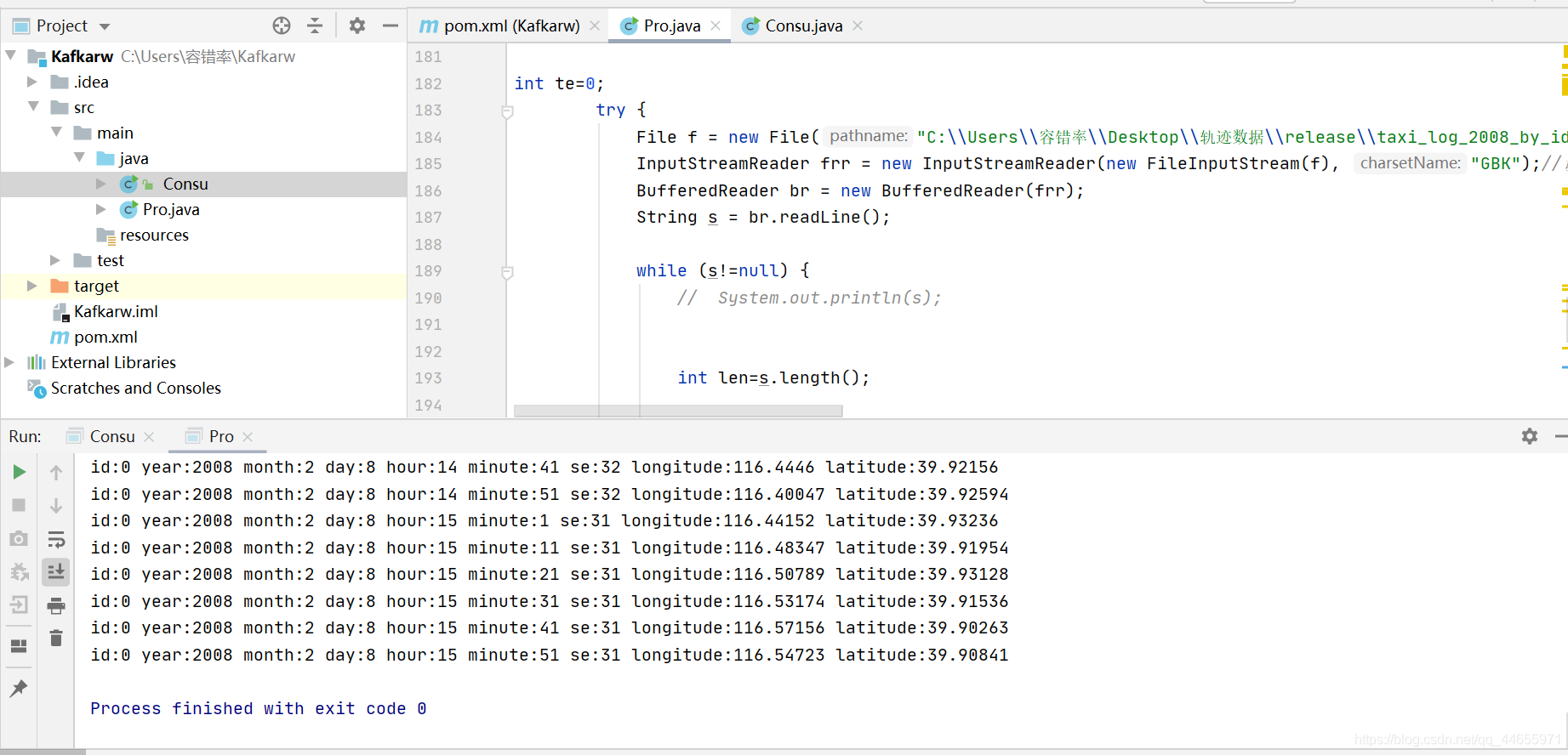Print the console output
The width and height of the screenshot is (1568, 755).
(56, 605)
